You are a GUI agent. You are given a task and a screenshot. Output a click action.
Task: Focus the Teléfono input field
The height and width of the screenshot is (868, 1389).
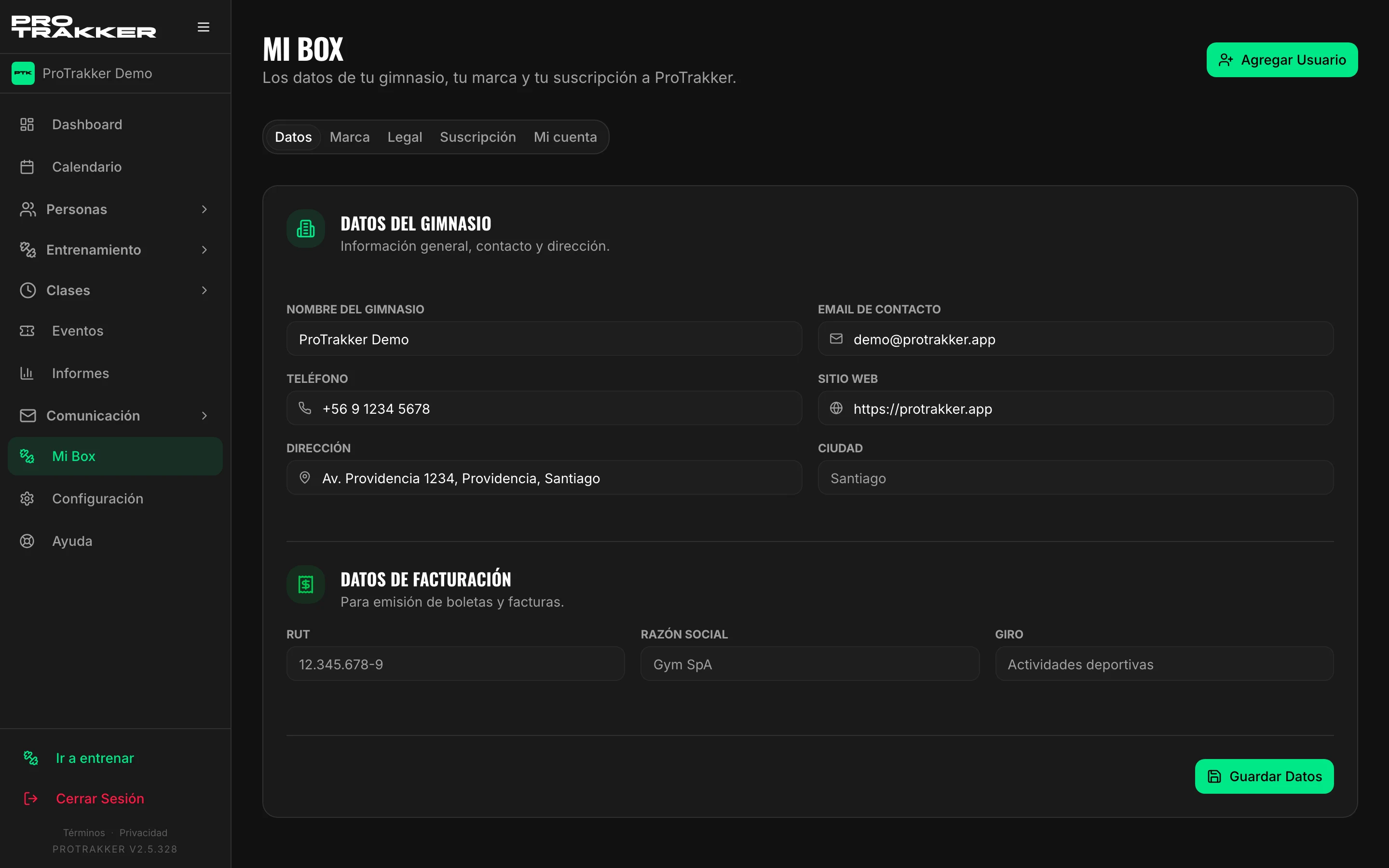click(544, 409)
